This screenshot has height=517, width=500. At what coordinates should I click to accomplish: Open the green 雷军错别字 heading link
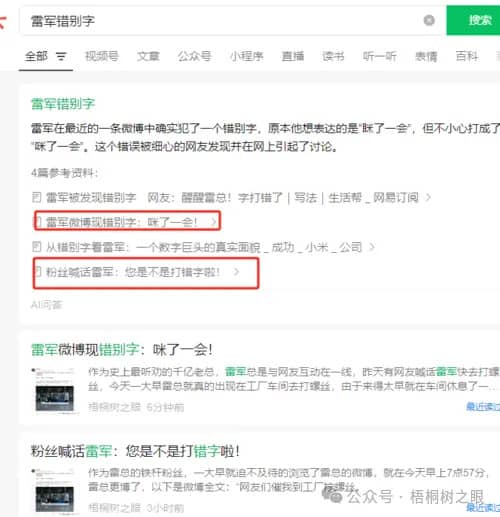click(x=63, y=104)
